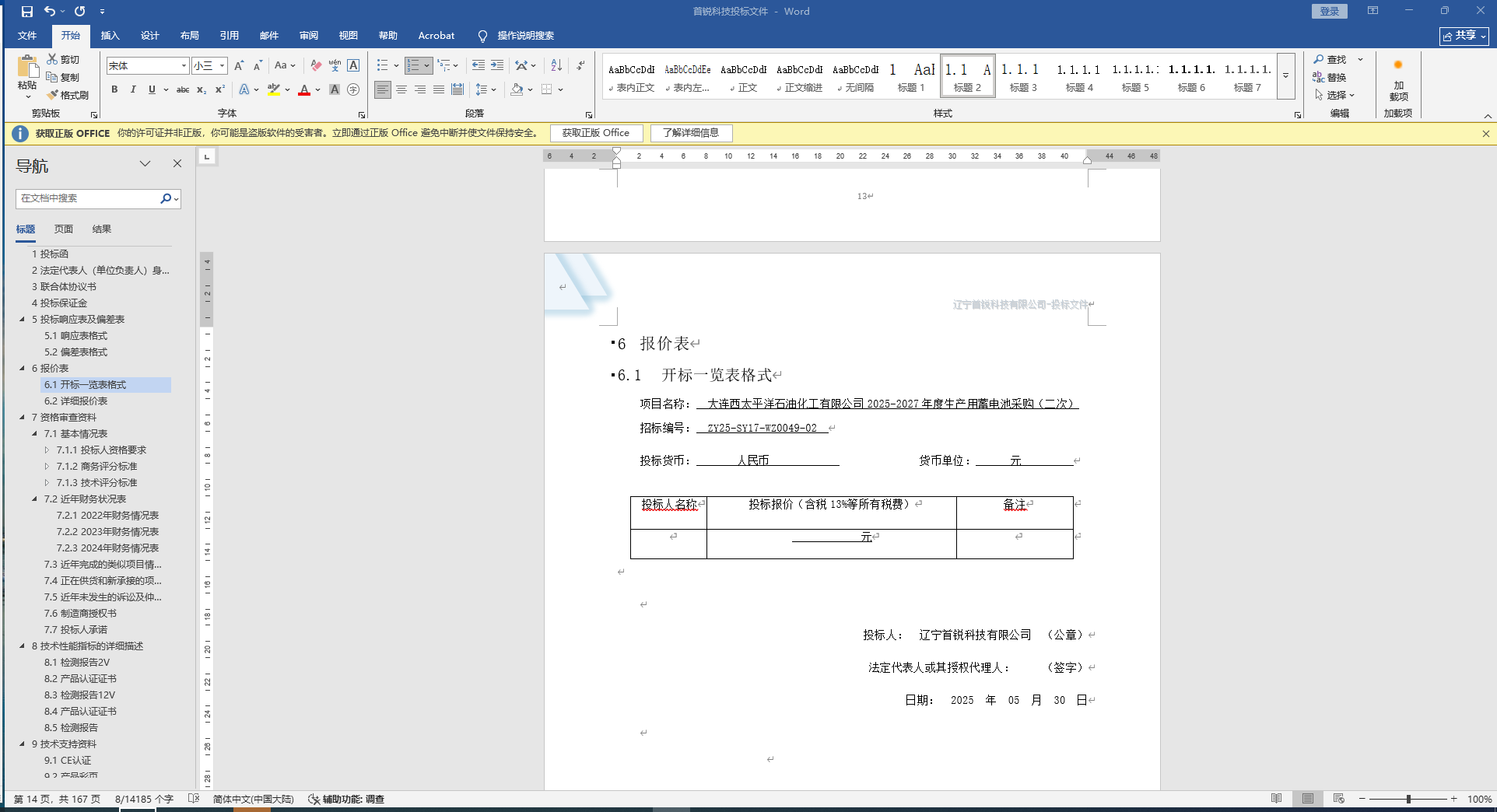Viewport: 1497px width, 812px height.
Task: Toggle Align Left paragraph alignment
Action: pos(383,89)
